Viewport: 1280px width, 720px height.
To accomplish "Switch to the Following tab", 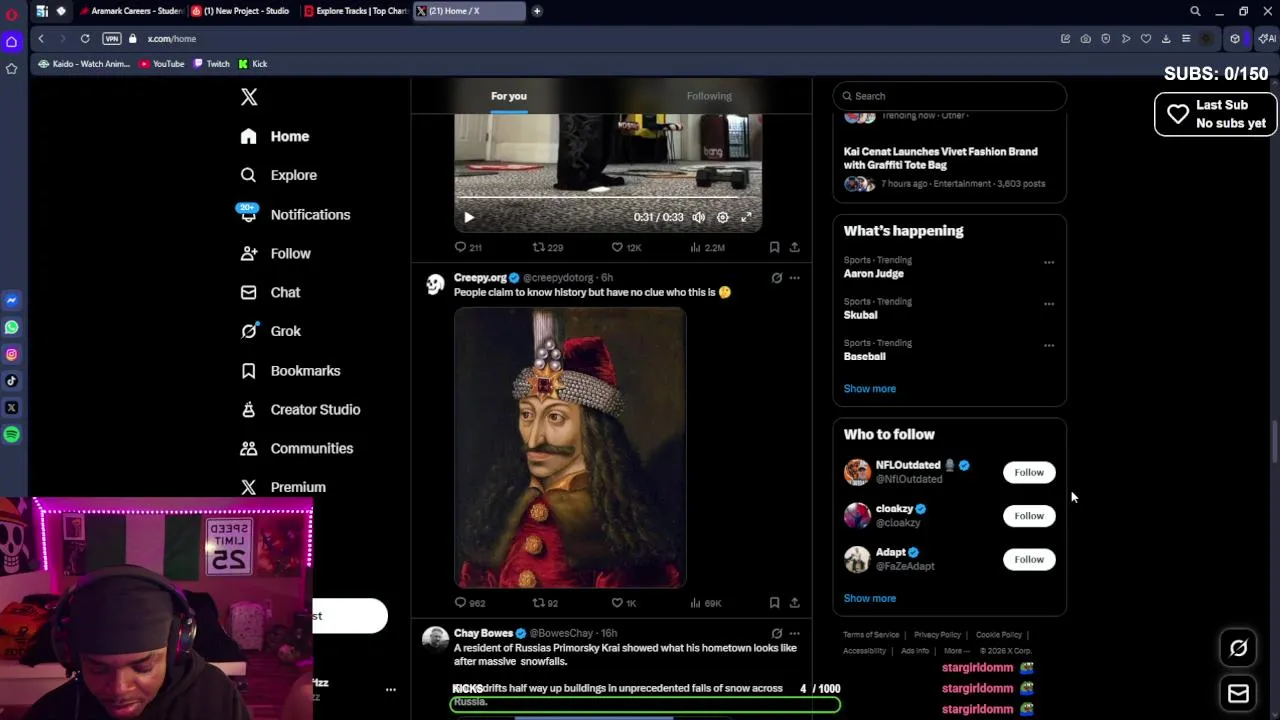I will (709, 96).
